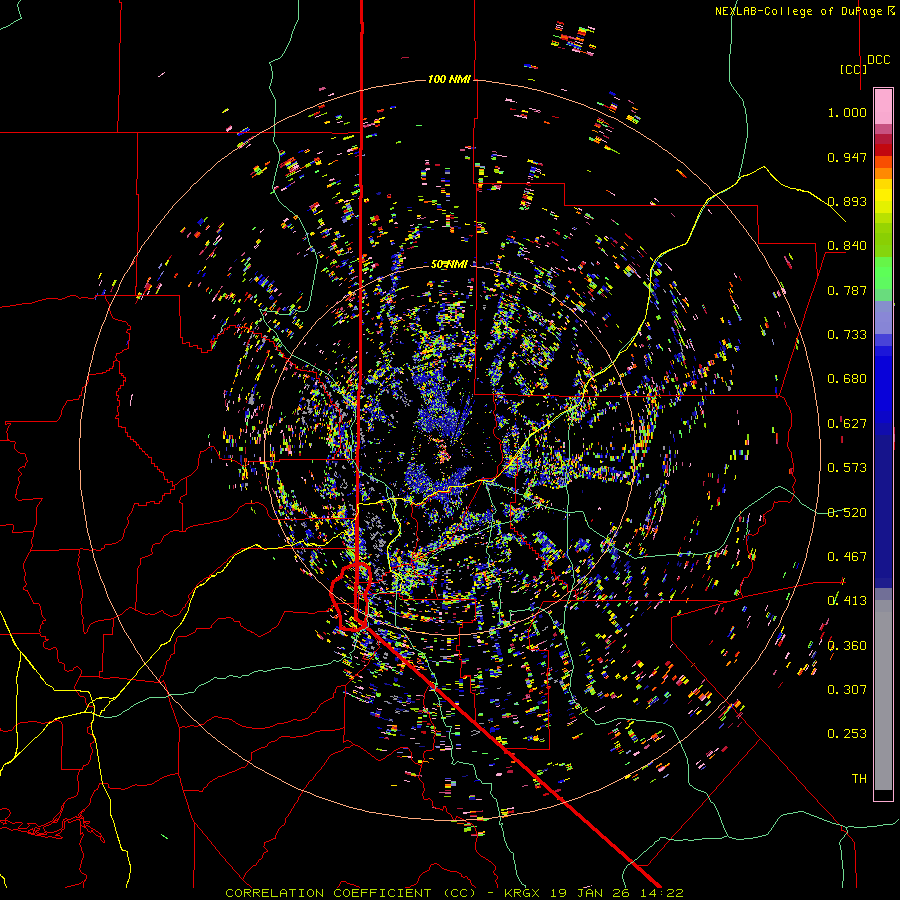Click the [CC] legend unit label
The image size is (900, 900).
(854, 69)
